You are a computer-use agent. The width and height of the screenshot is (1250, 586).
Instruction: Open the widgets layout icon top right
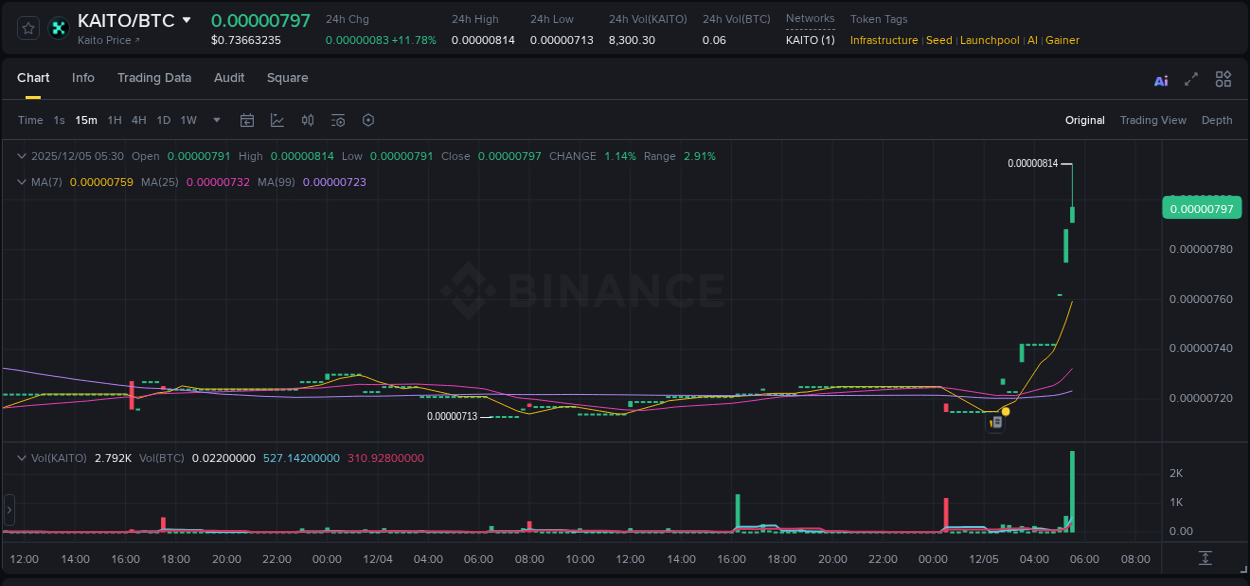[x=1222, y=79]
